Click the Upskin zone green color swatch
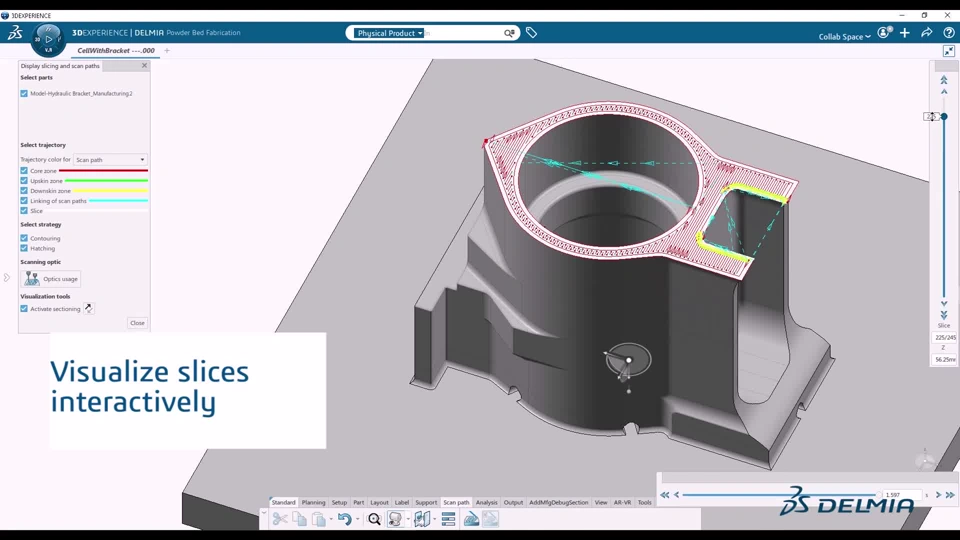The width and height of the screenshot is (960, 540). point(107,181)
